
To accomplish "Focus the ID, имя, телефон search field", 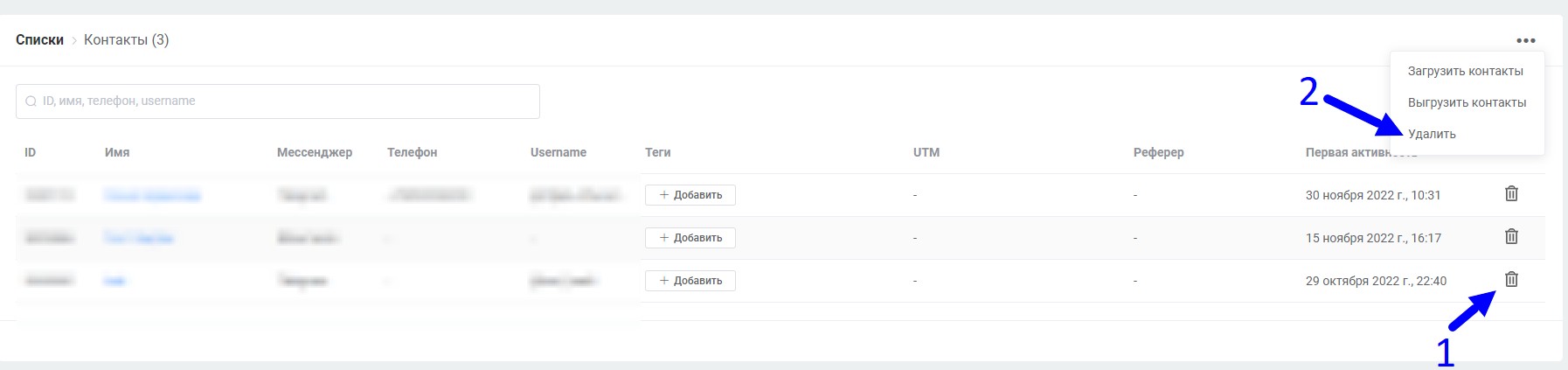I will [278, 101].
